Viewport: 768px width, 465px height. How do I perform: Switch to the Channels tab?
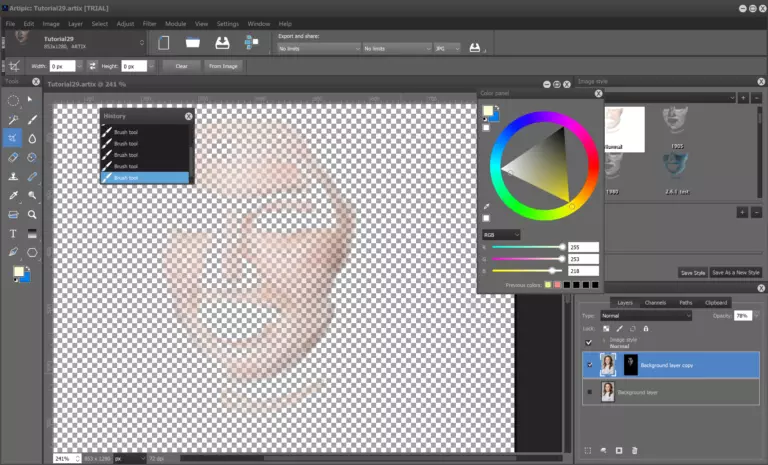coord(655,303)
